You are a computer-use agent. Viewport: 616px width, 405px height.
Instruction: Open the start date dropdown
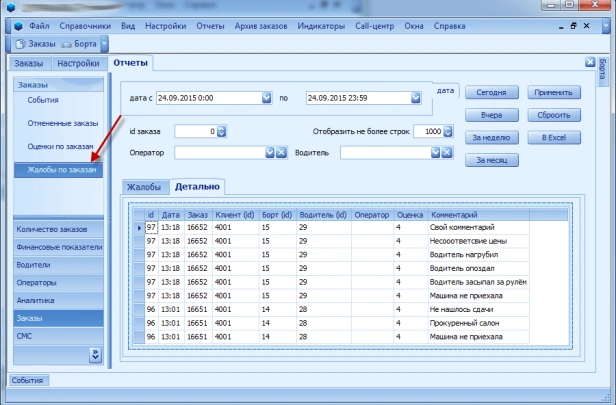point(267,98)
